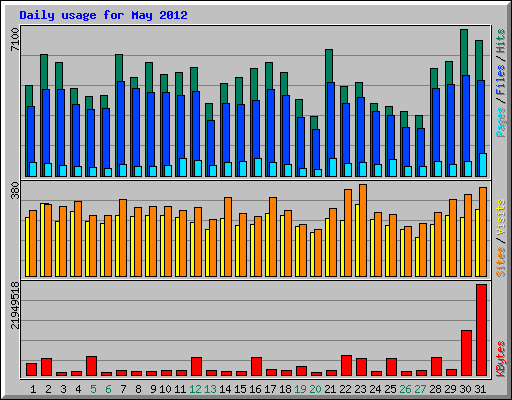Click the blue files bar for day 7
This screenshot has width=512, height=400.
click(x=121, y=123)
